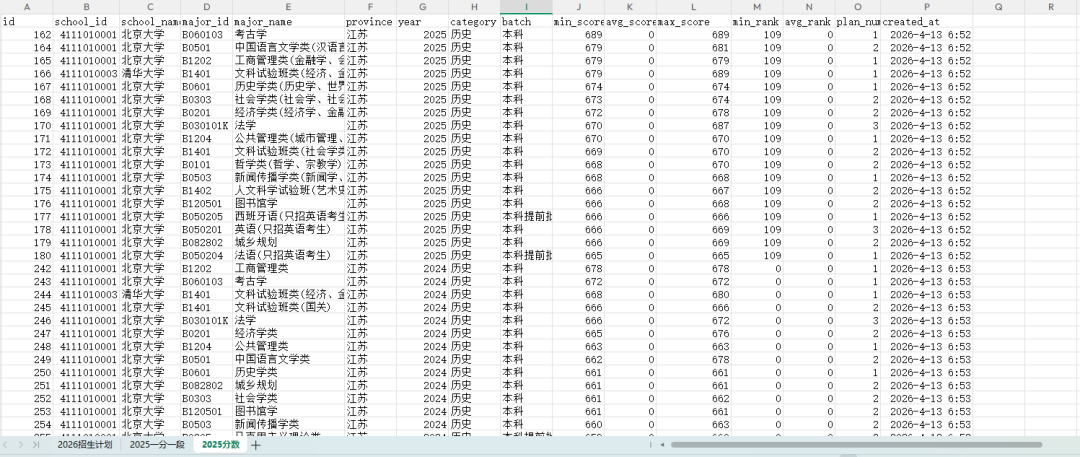Viewport: 1080px width, 457px height.
Task: Select column D header
Action: [207, 7]
